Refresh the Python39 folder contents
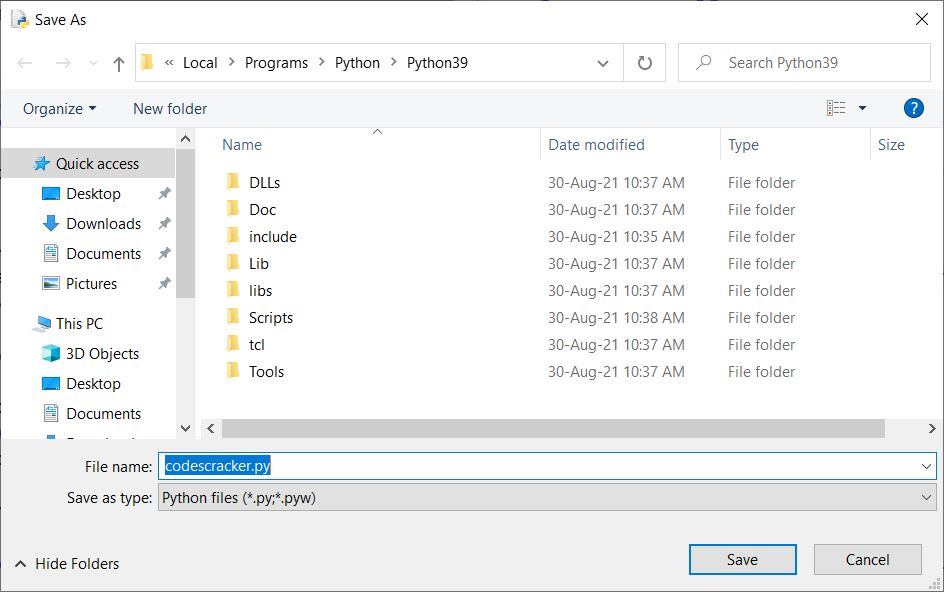 point(643,62)
